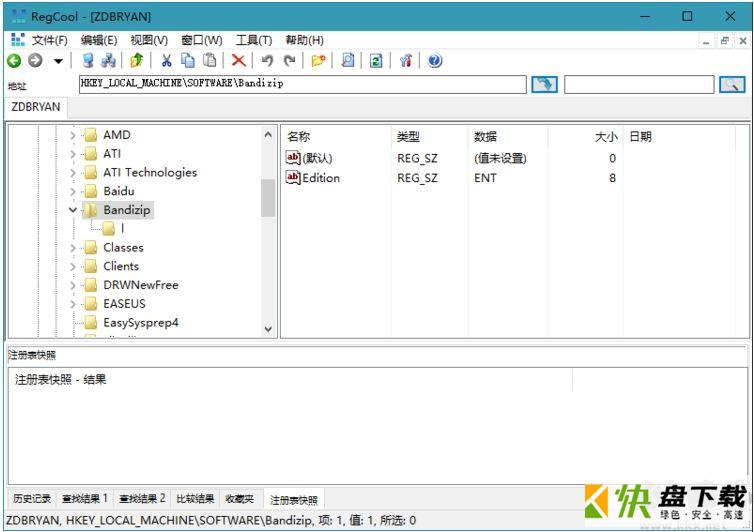
Task: Select the Bandizip key in tree
Action: 127,210
